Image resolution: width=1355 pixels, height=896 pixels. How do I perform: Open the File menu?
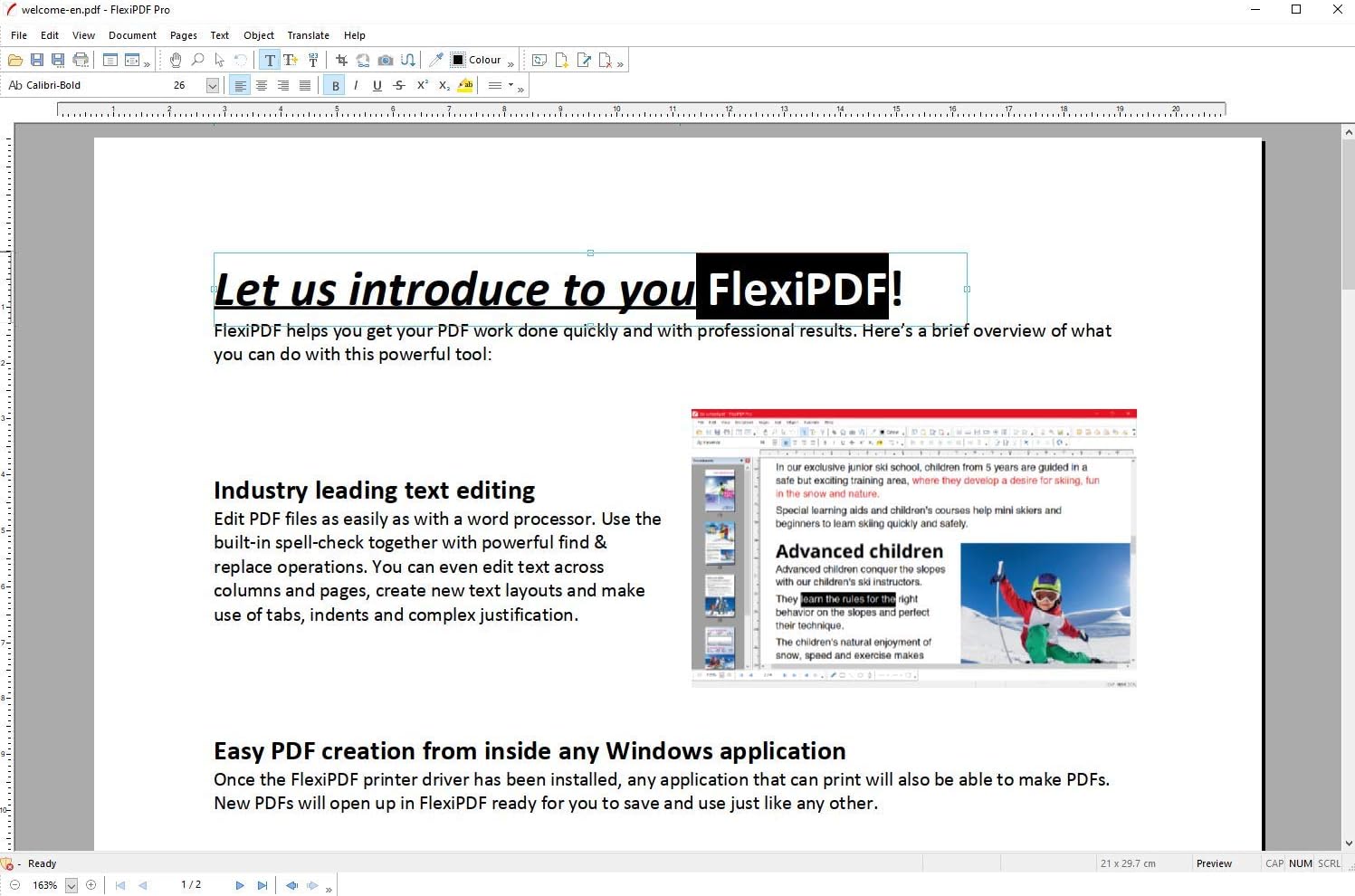click(19, 35)
